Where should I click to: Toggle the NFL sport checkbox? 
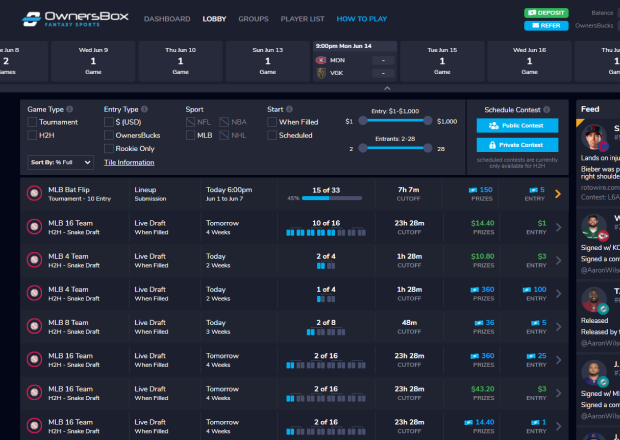[191, 122]
